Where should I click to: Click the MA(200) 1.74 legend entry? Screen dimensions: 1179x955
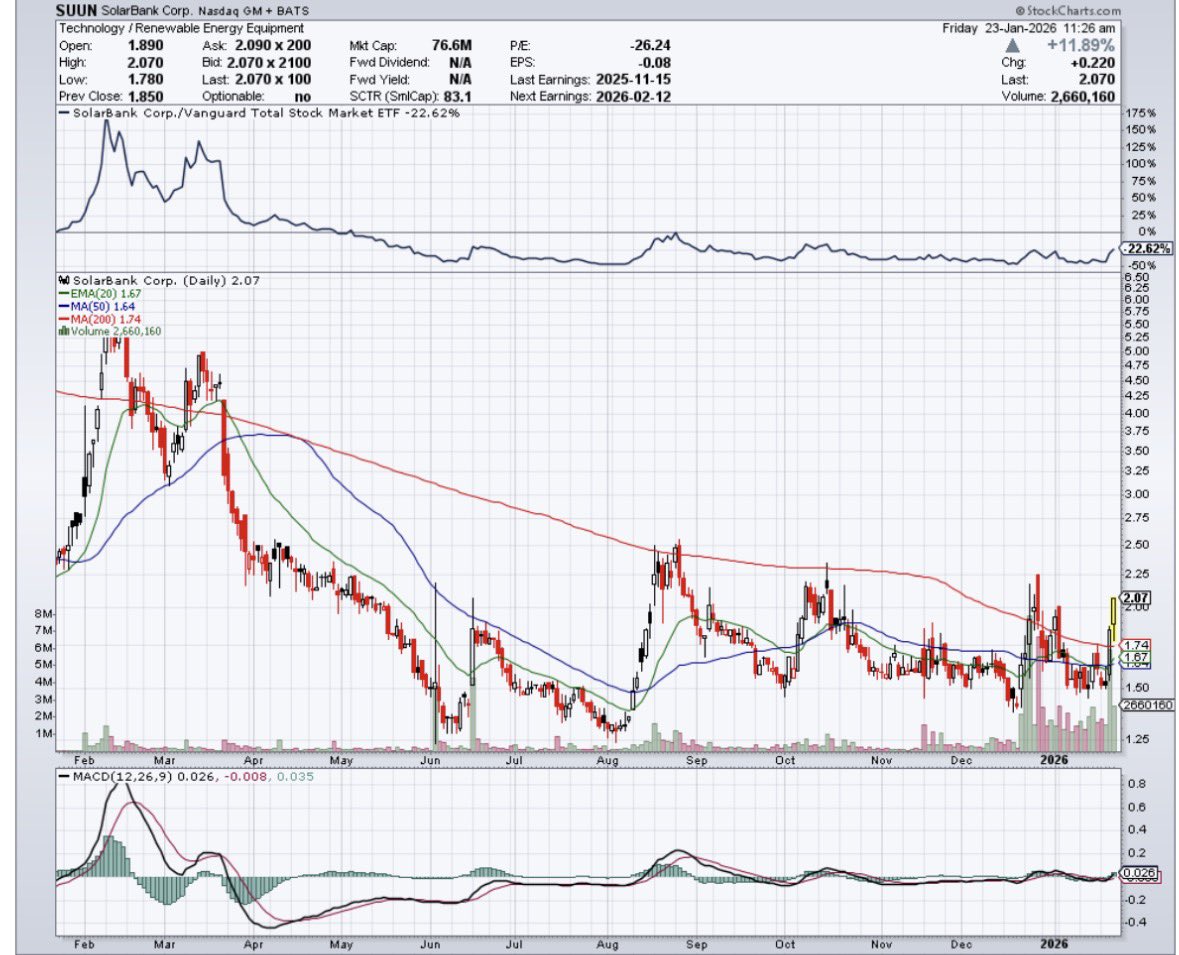(100, 319)
